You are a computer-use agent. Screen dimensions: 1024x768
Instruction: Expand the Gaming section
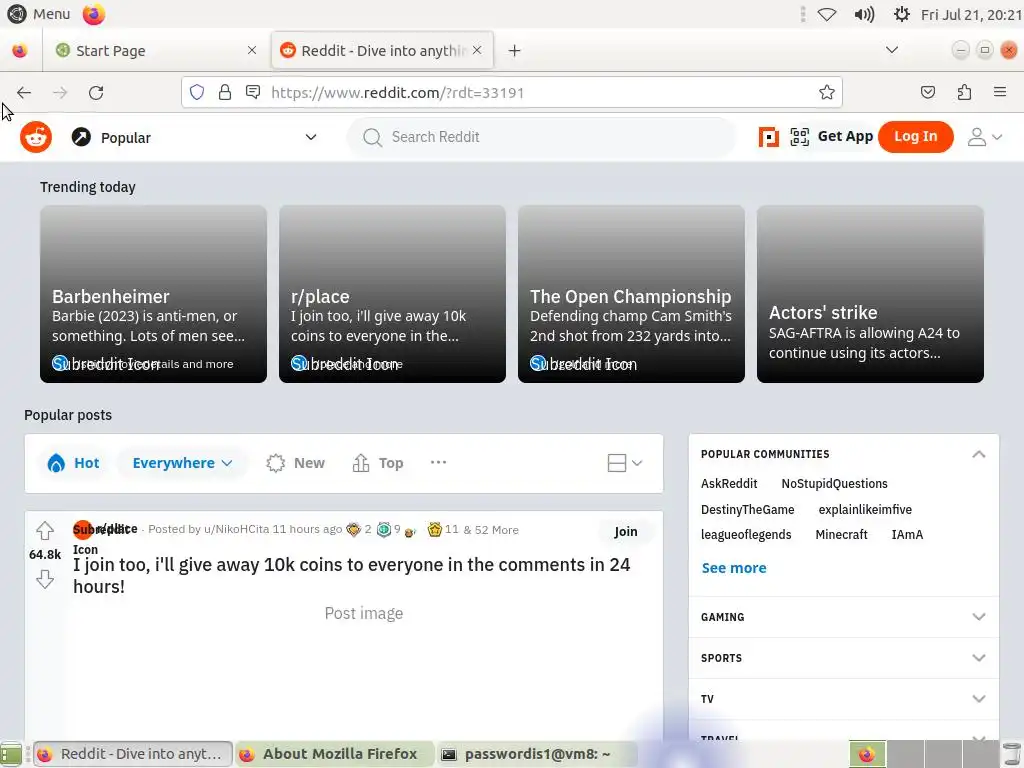click(x=844, y=617)
